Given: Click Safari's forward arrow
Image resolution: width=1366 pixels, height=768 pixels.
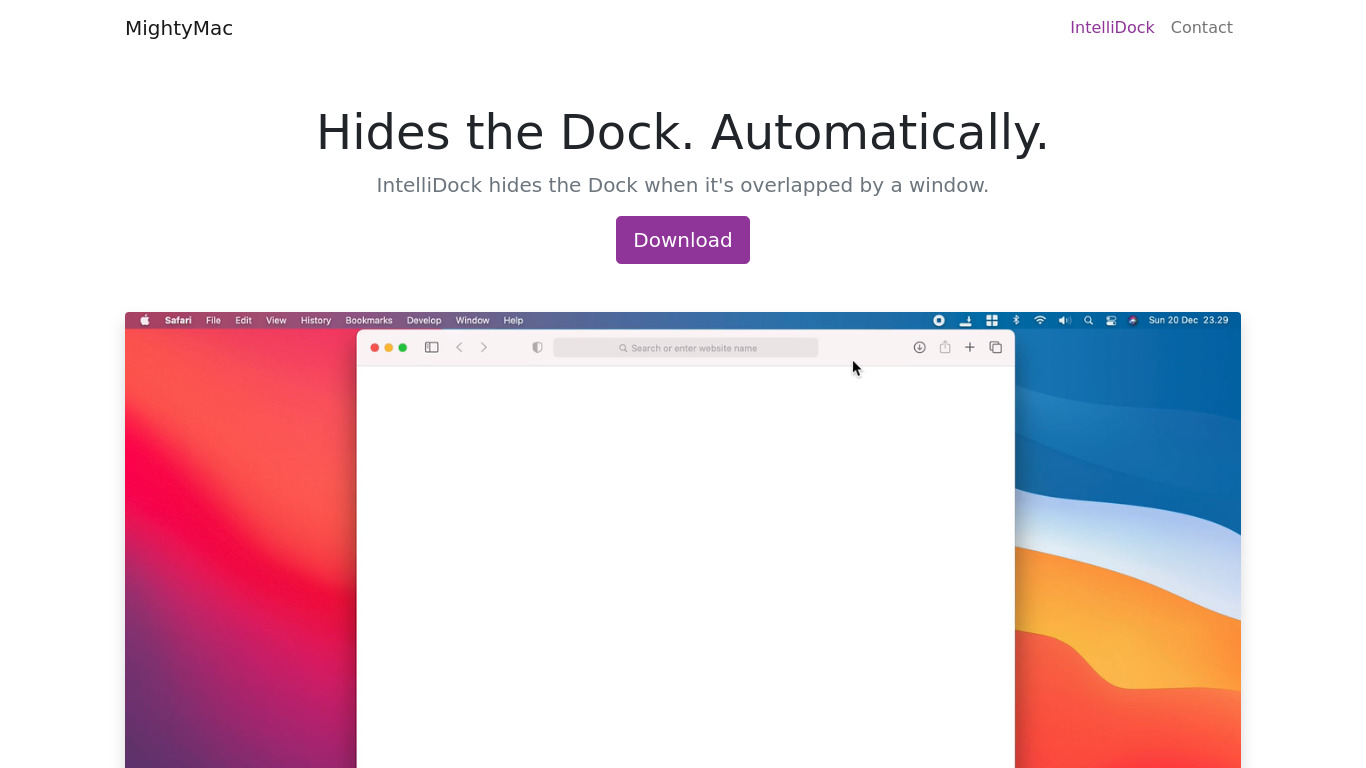Looking at the screenshot, I should (484, 347).
